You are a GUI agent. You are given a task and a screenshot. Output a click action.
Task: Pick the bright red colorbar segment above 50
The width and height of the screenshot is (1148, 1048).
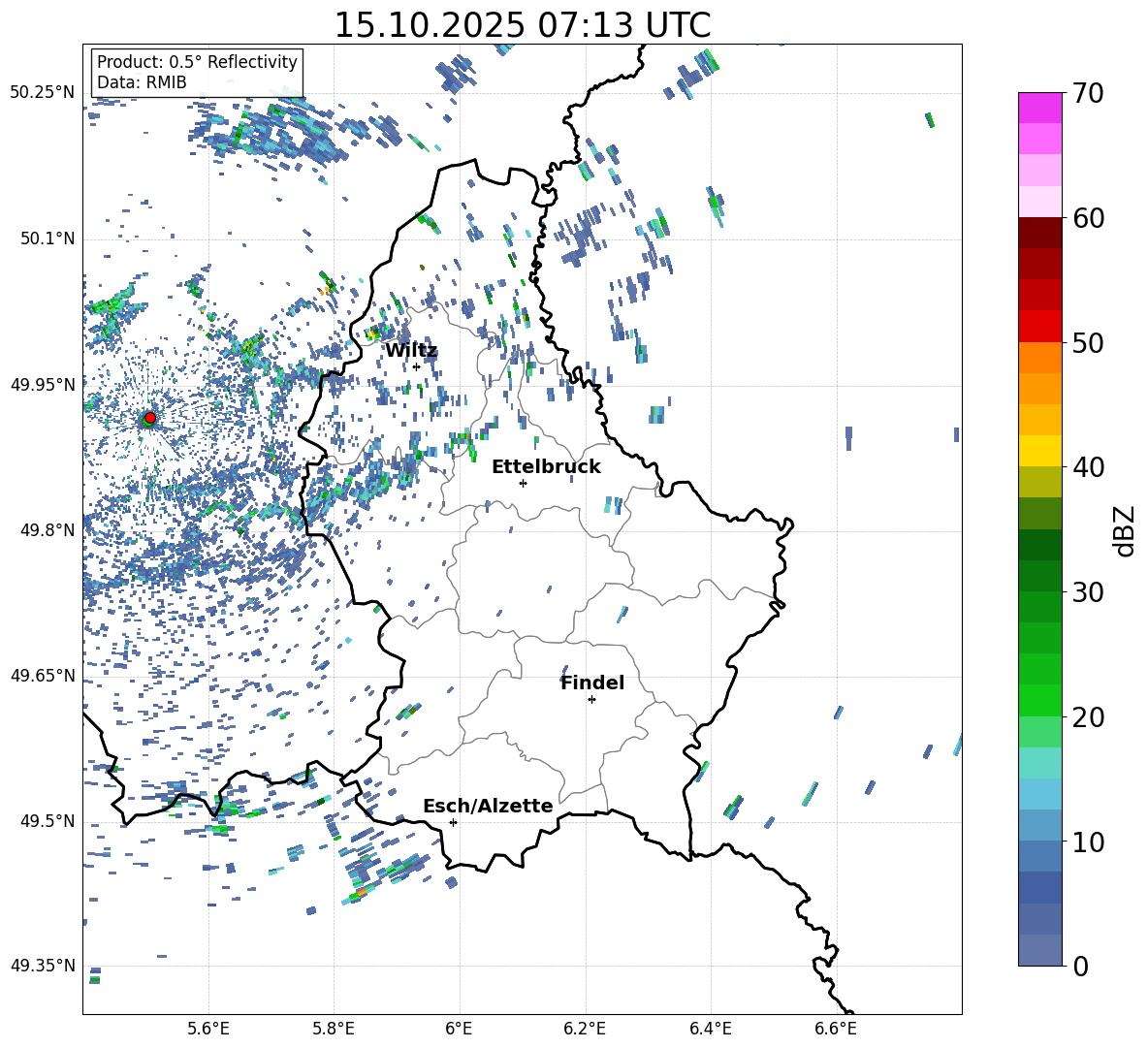[1040, 327]
